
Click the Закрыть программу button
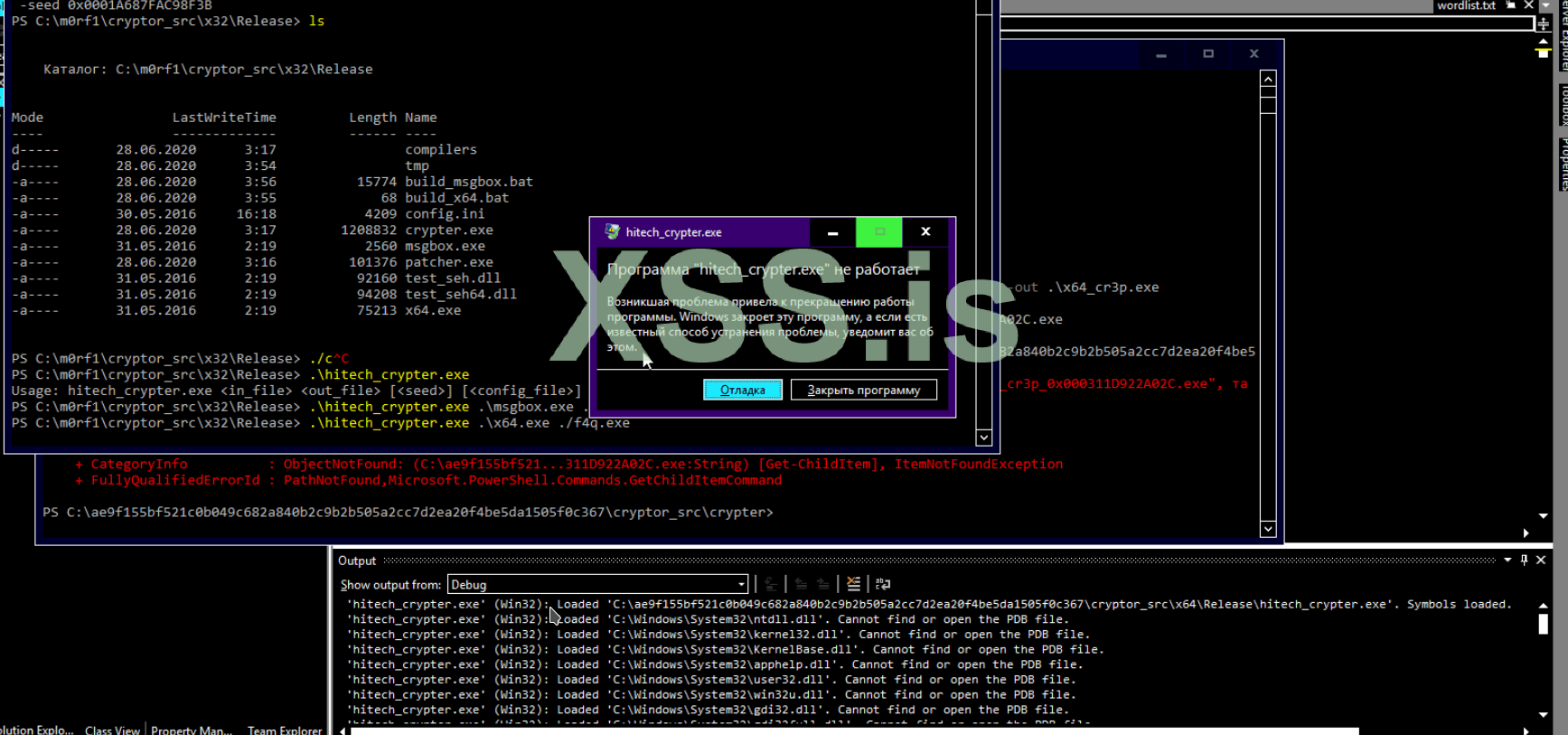(x=864, y=390)
